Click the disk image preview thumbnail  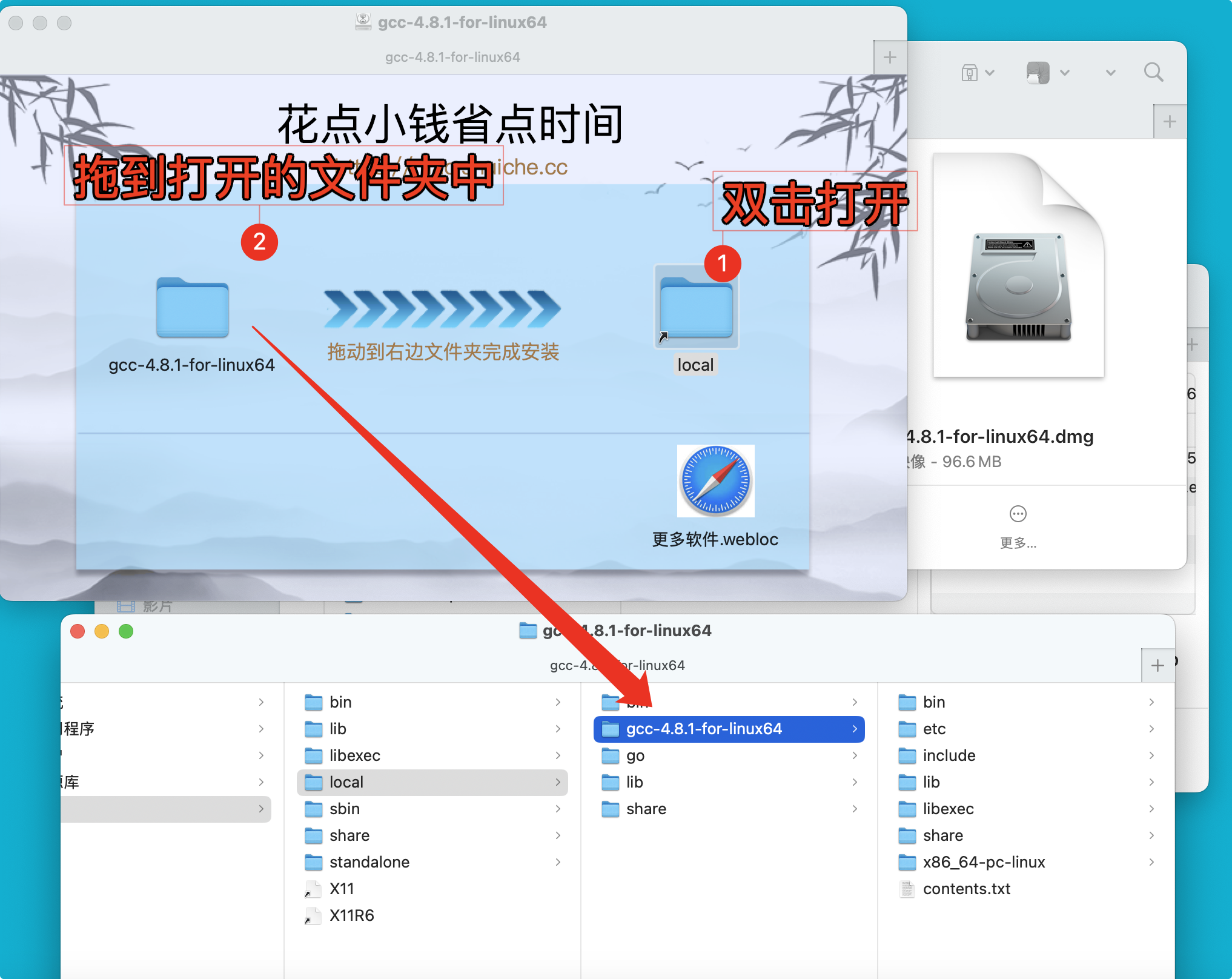[1018, 267]
